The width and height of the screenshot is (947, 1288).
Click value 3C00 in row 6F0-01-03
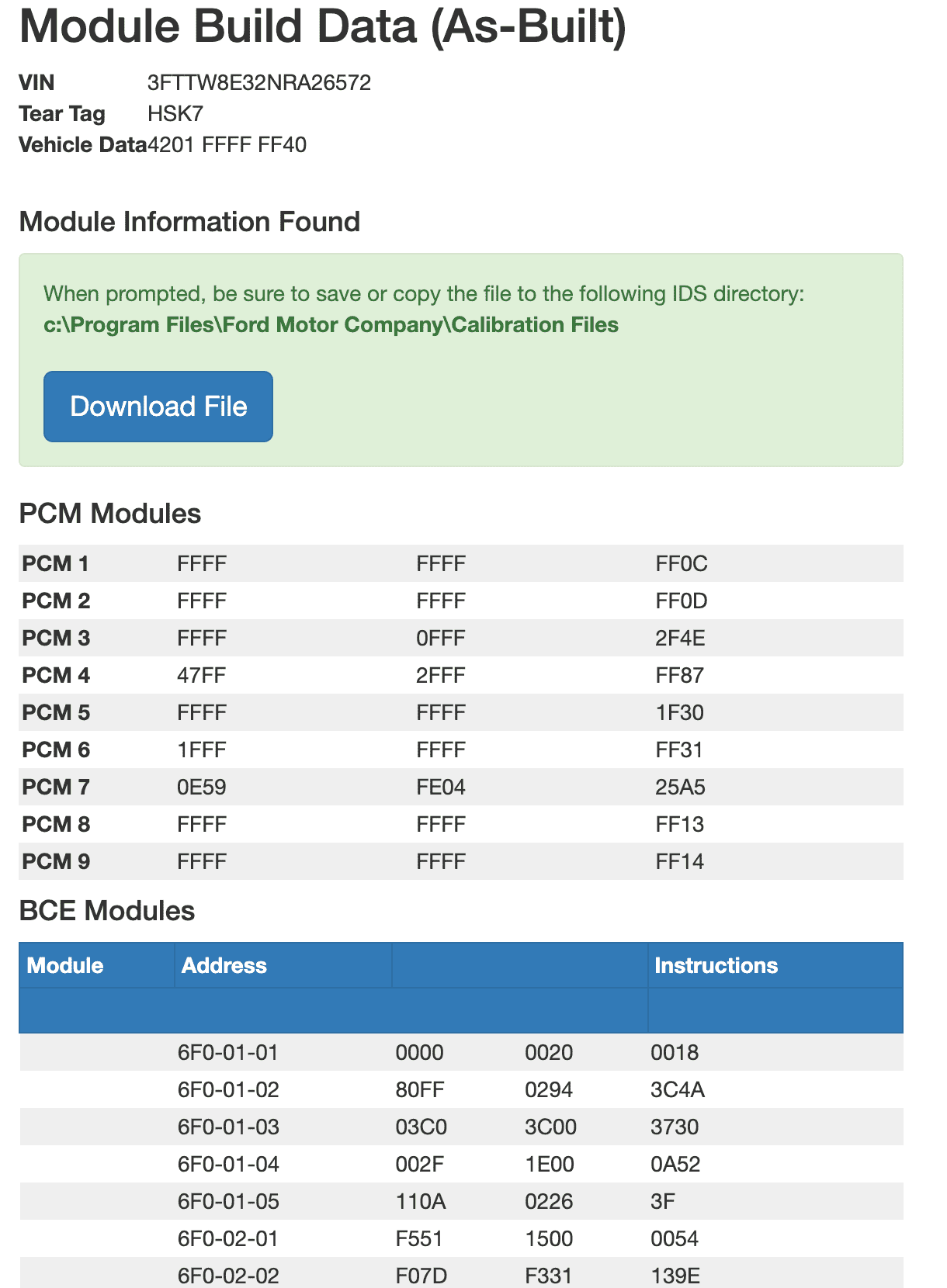(x=551, y=1127)
